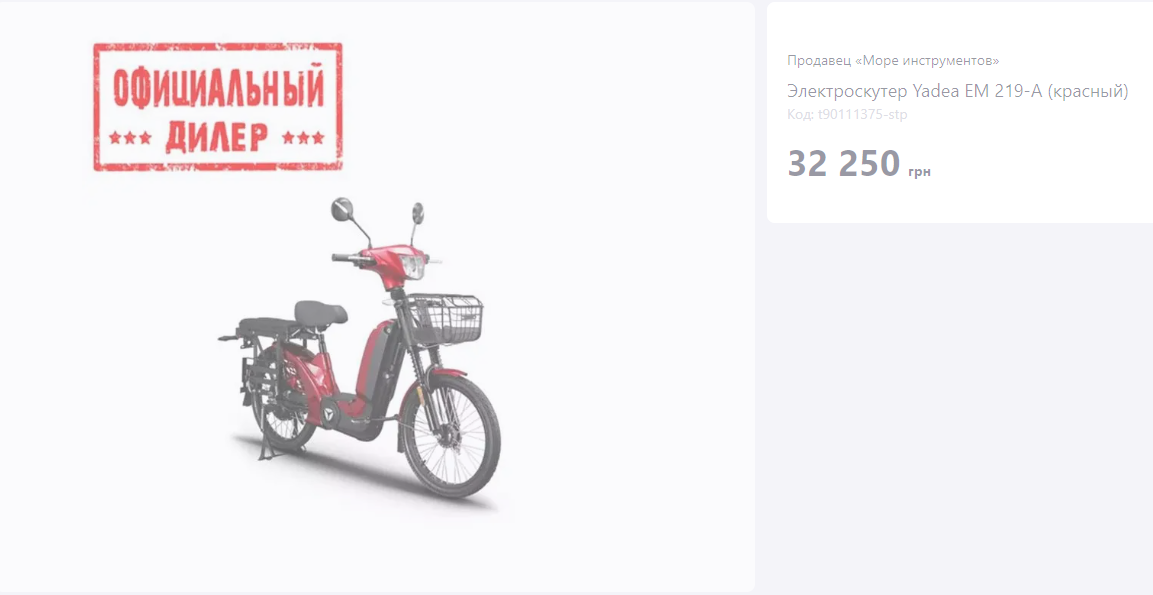1153x595 pixels.
Task: Click the scooter's front wheel
Action: click(x=451, y=437)
